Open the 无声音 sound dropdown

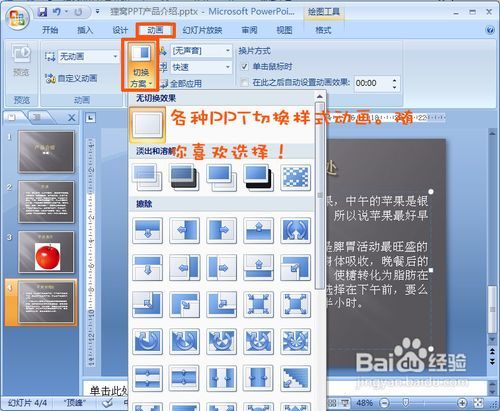[x=228, y=51]
